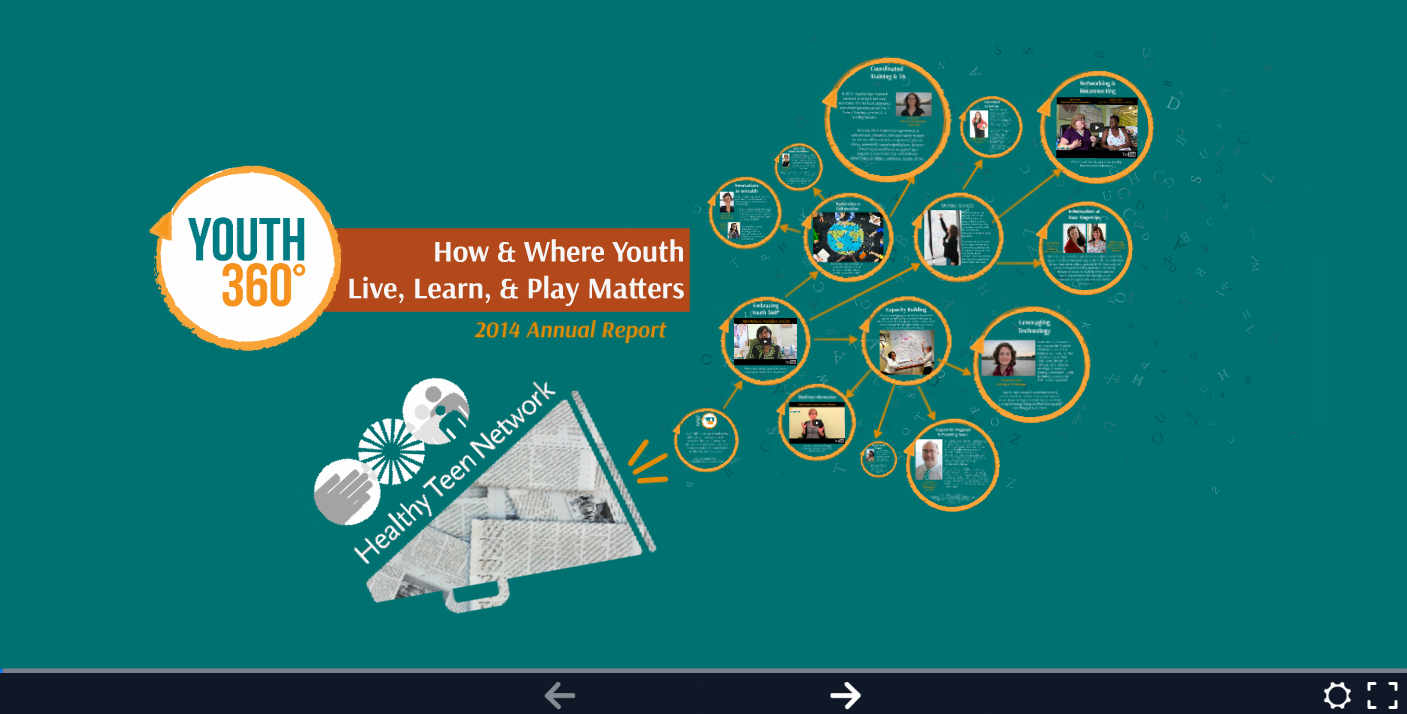The image size is (1407, 714).
Task: Select the 2014 Annual Report text
Action: (570, 330)
